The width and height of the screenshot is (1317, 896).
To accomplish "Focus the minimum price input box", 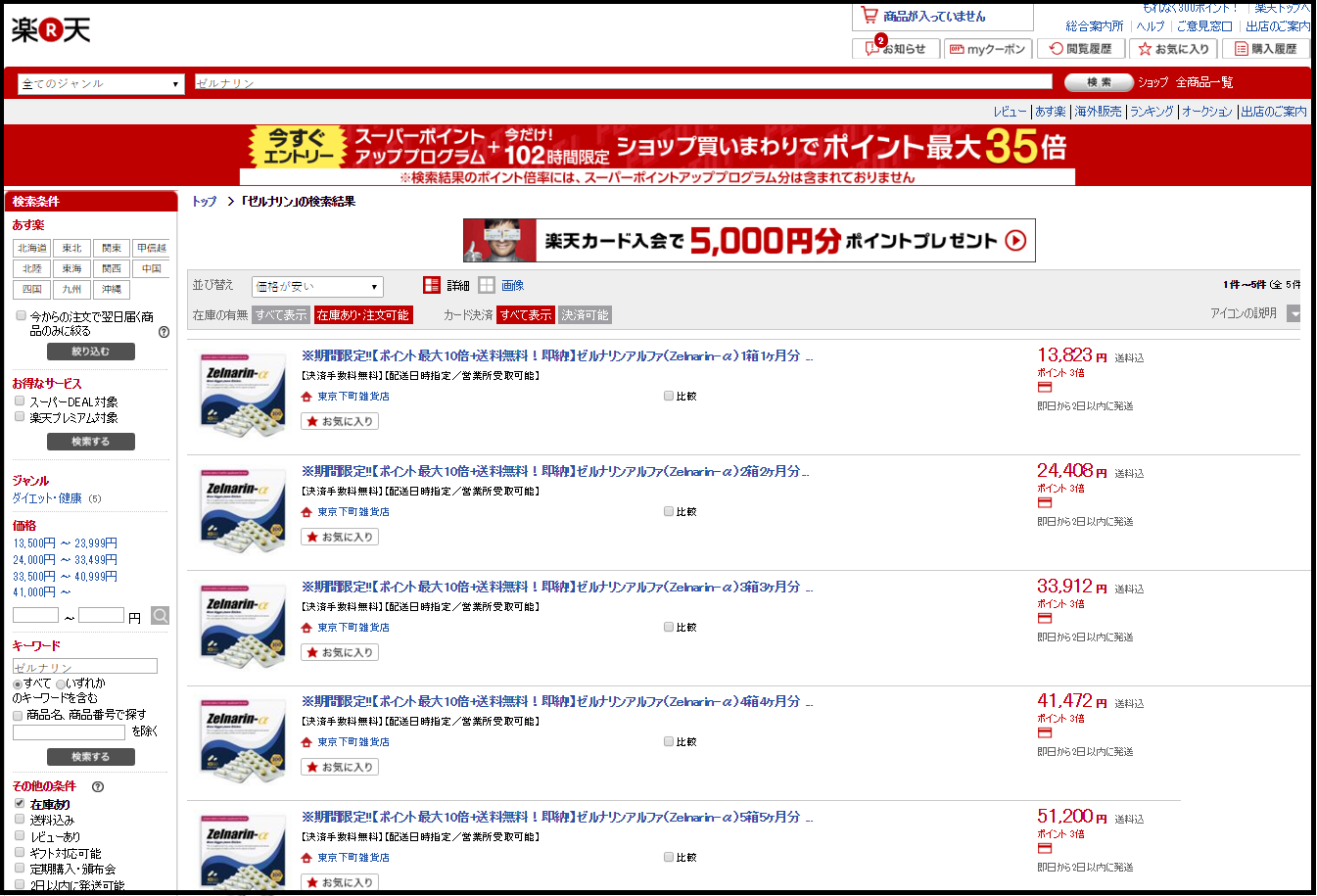I will [x=35, y=615].
